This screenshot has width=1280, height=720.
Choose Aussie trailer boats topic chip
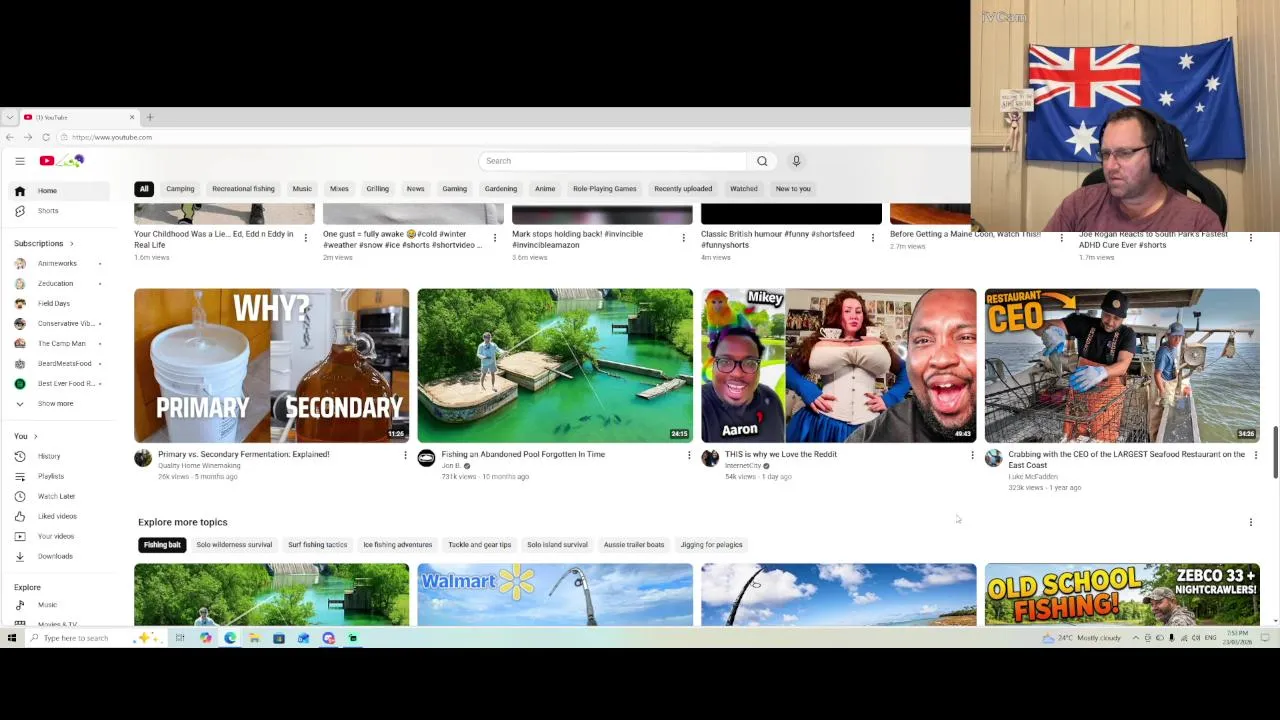633,545
